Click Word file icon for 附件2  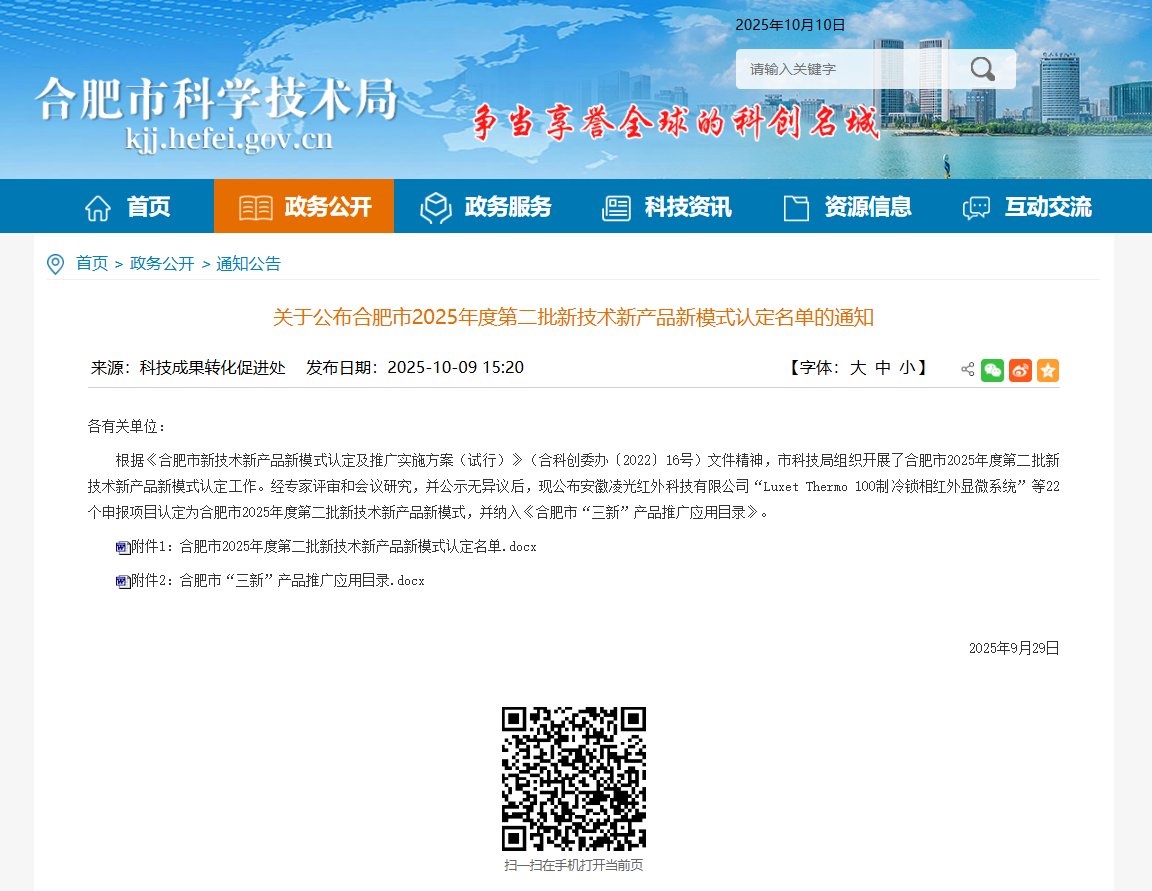pos(122,581)
